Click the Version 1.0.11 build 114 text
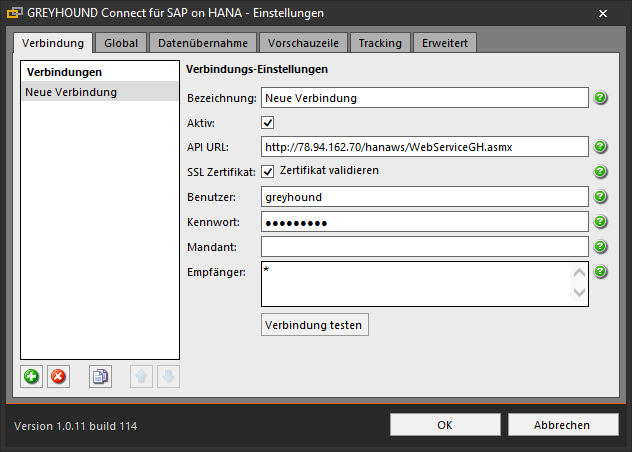This screenshot has height=452, width=632. 75,426
